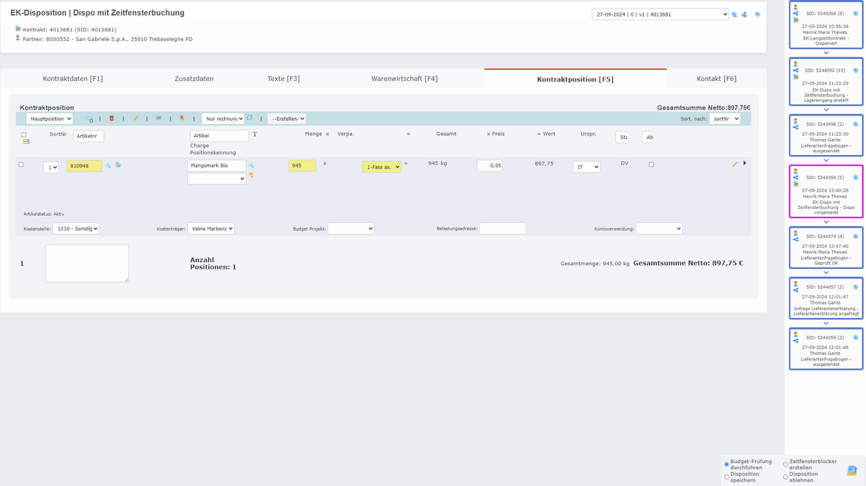The width and height of the screenshot is (866, 486).
Task: Click the yellow Menge field showing 945
Action: pyautogui.click(x=302, y=166)
